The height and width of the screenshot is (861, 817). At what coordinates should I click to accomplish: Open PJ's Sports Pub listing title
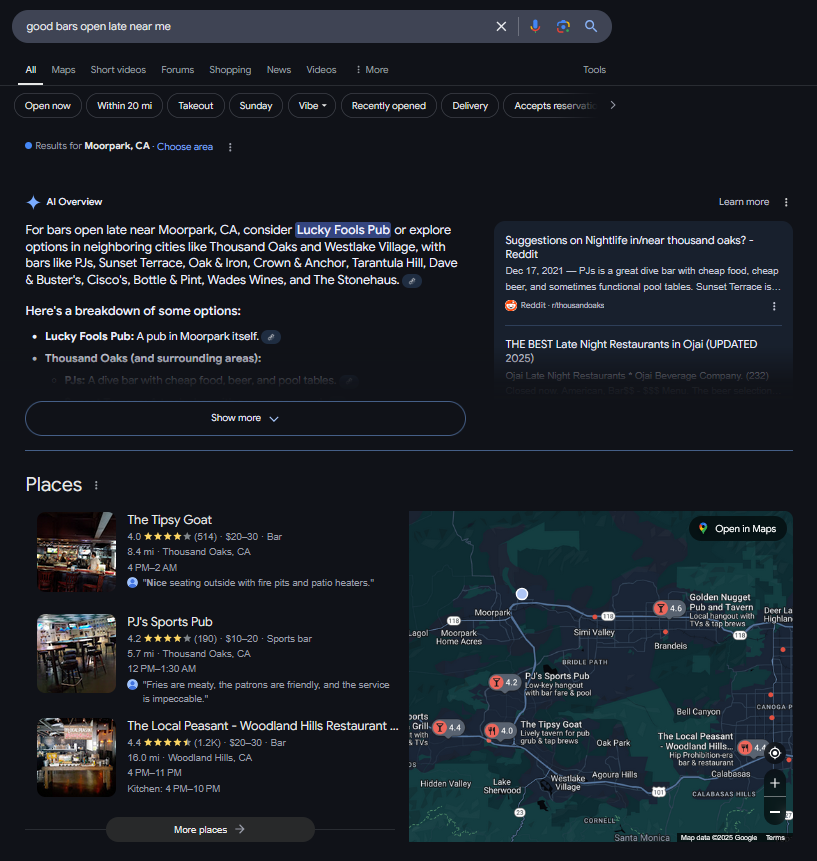click(170, 622)
